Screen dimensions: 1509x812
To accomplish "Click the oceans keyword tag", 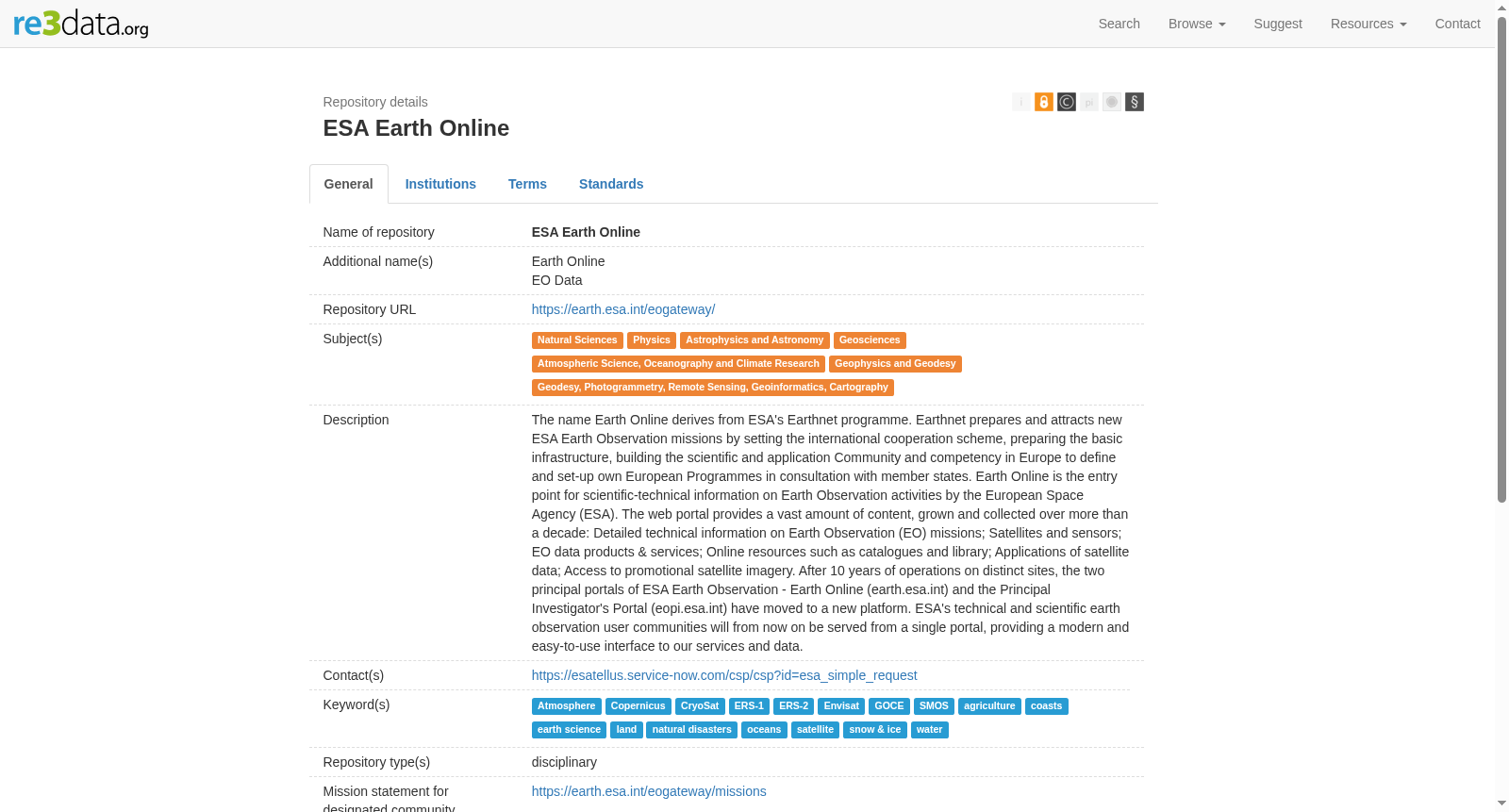I will [x=764, y=730].
